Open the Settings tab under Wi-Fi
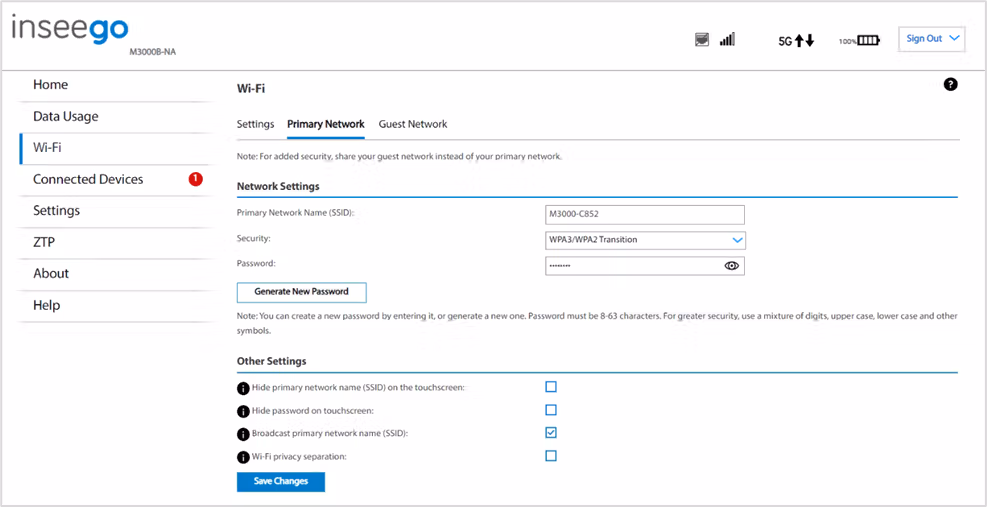The width and height of the screenshot is (987, 507). (x=256, y=124)
